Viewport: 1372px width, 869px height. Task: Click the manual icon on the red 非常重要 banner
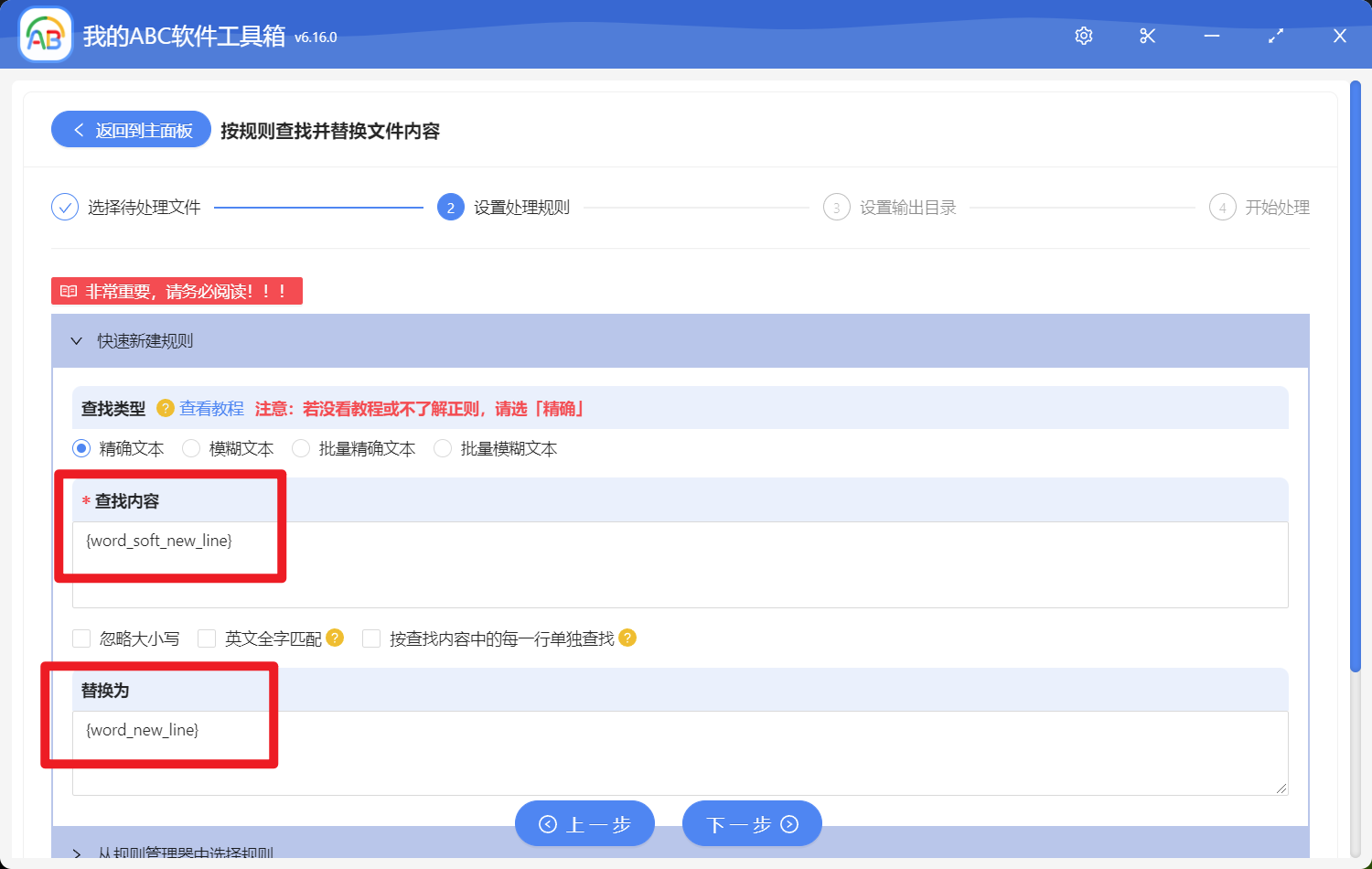(68, 290)
